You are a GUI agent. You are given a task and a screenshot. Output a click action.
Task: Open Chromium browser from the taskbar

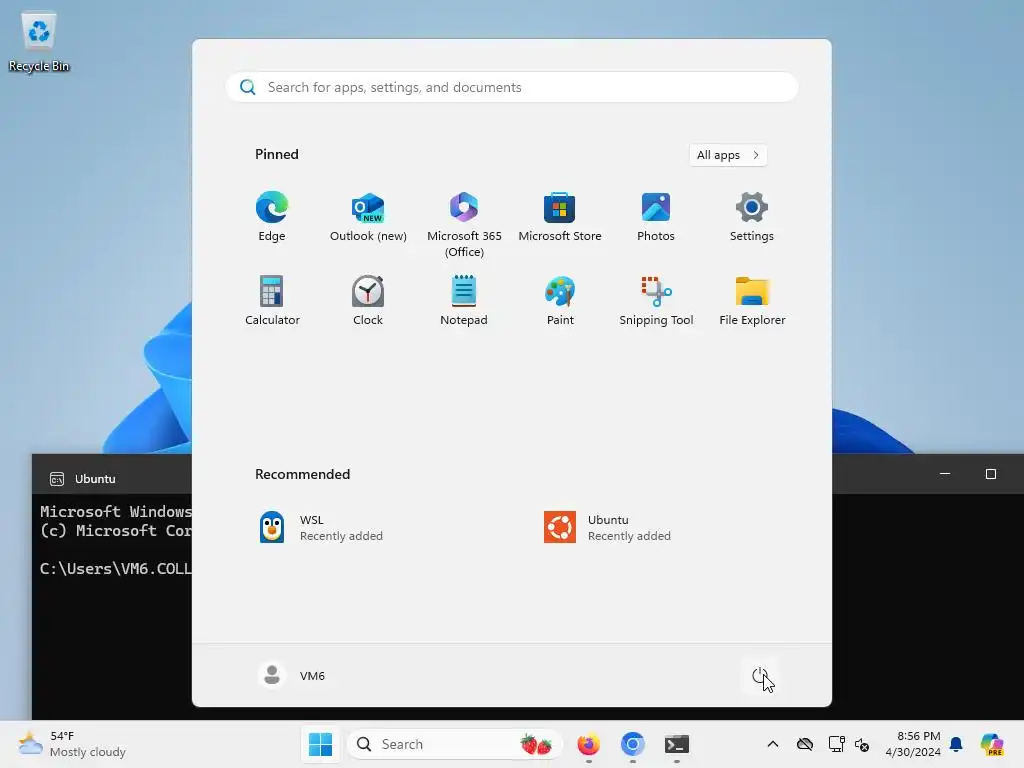coord(632,744)
